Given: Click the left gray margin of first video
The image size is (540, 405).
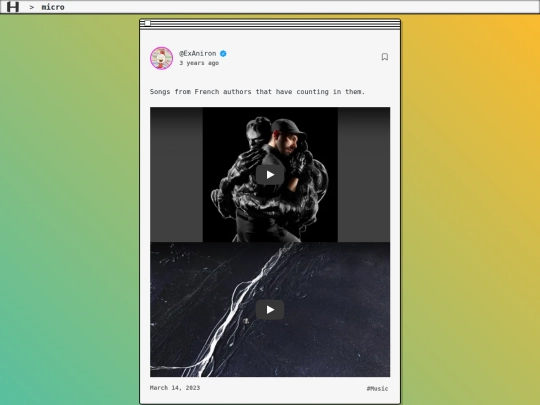Looking at the screenshot, I should [176, 175].
